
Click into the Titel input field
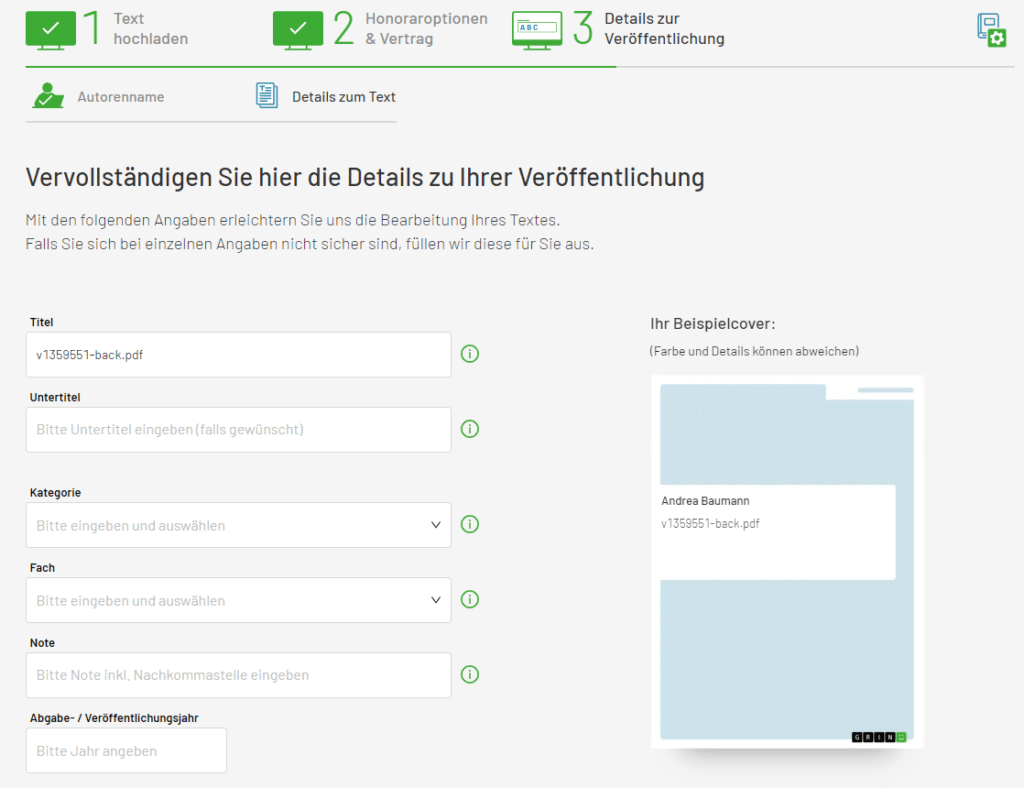click(238, 355)
